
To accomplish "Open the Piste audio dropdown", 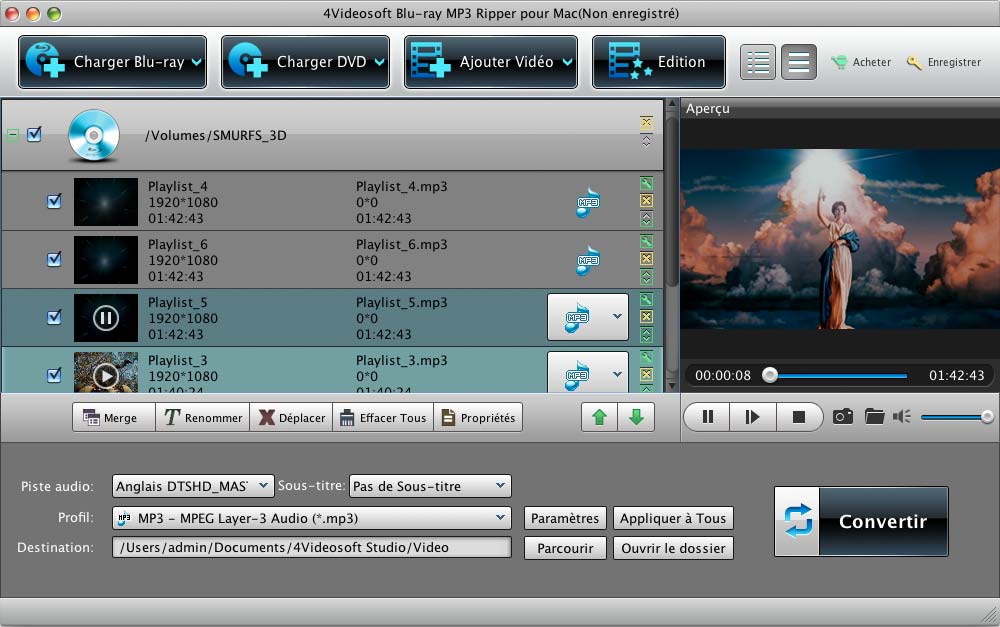I will pos(193,486).
